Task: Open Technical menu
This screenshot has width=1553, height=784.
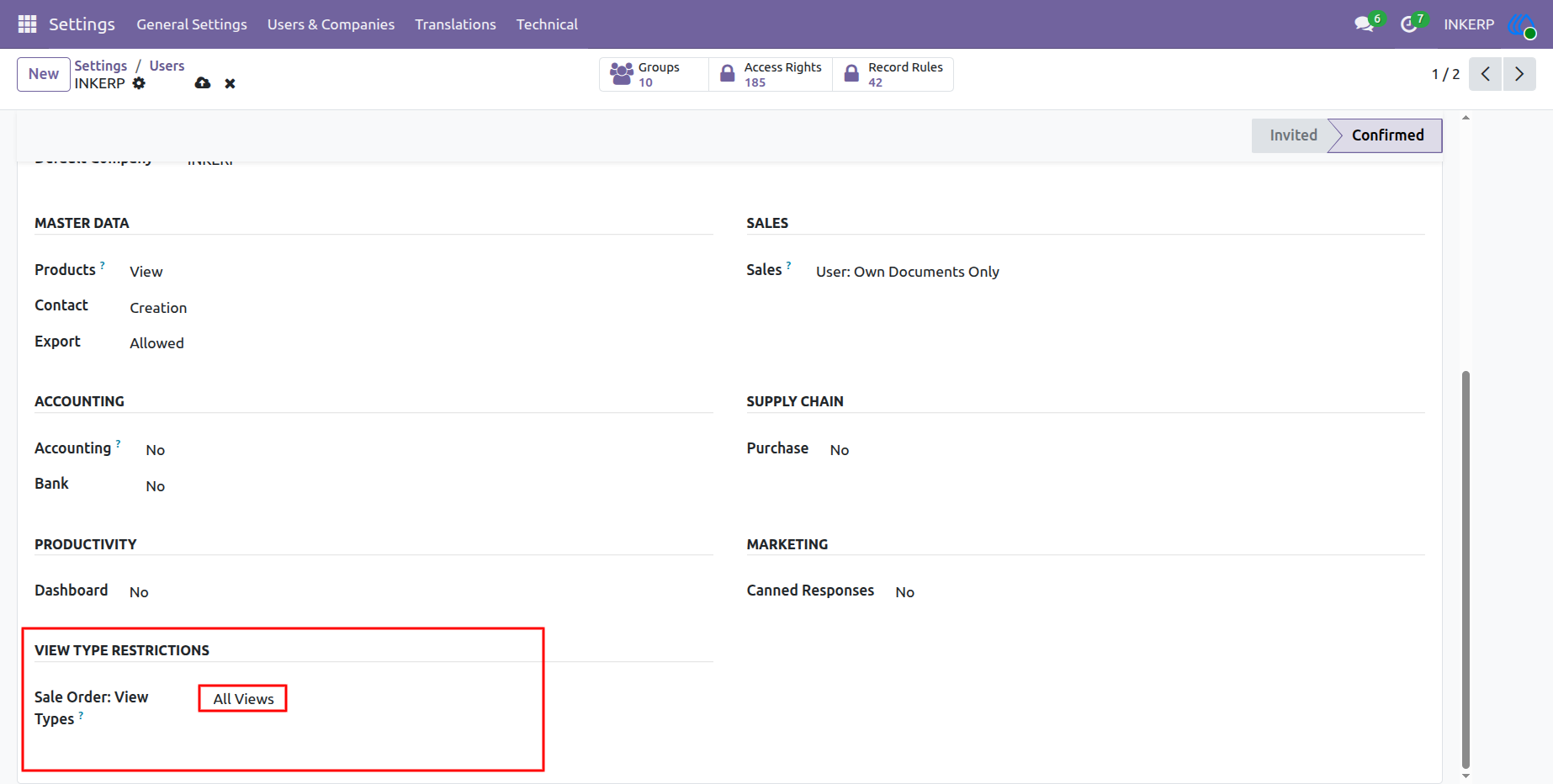Action: (x=547, y=24)
